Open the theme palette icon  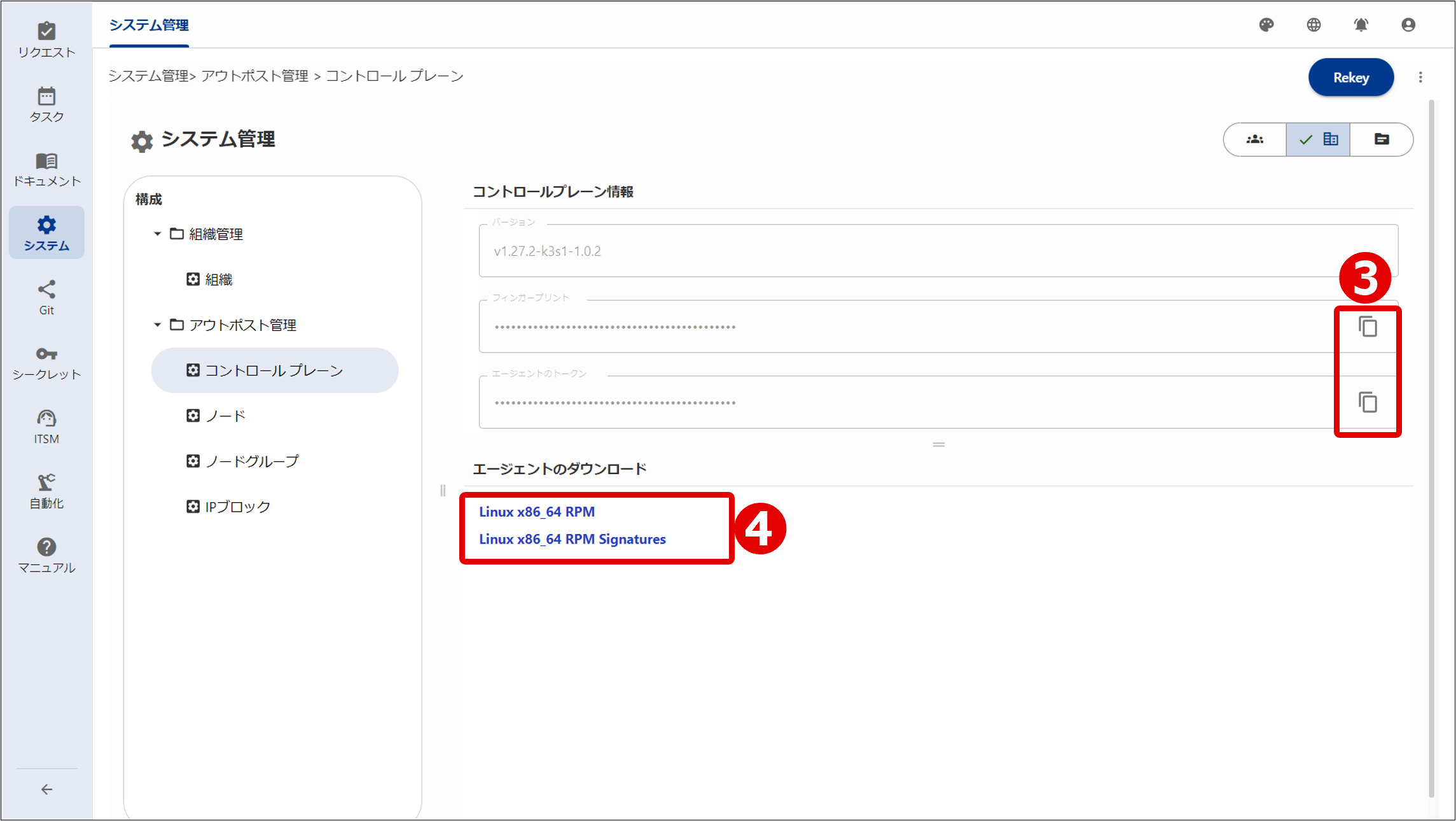1266,25
